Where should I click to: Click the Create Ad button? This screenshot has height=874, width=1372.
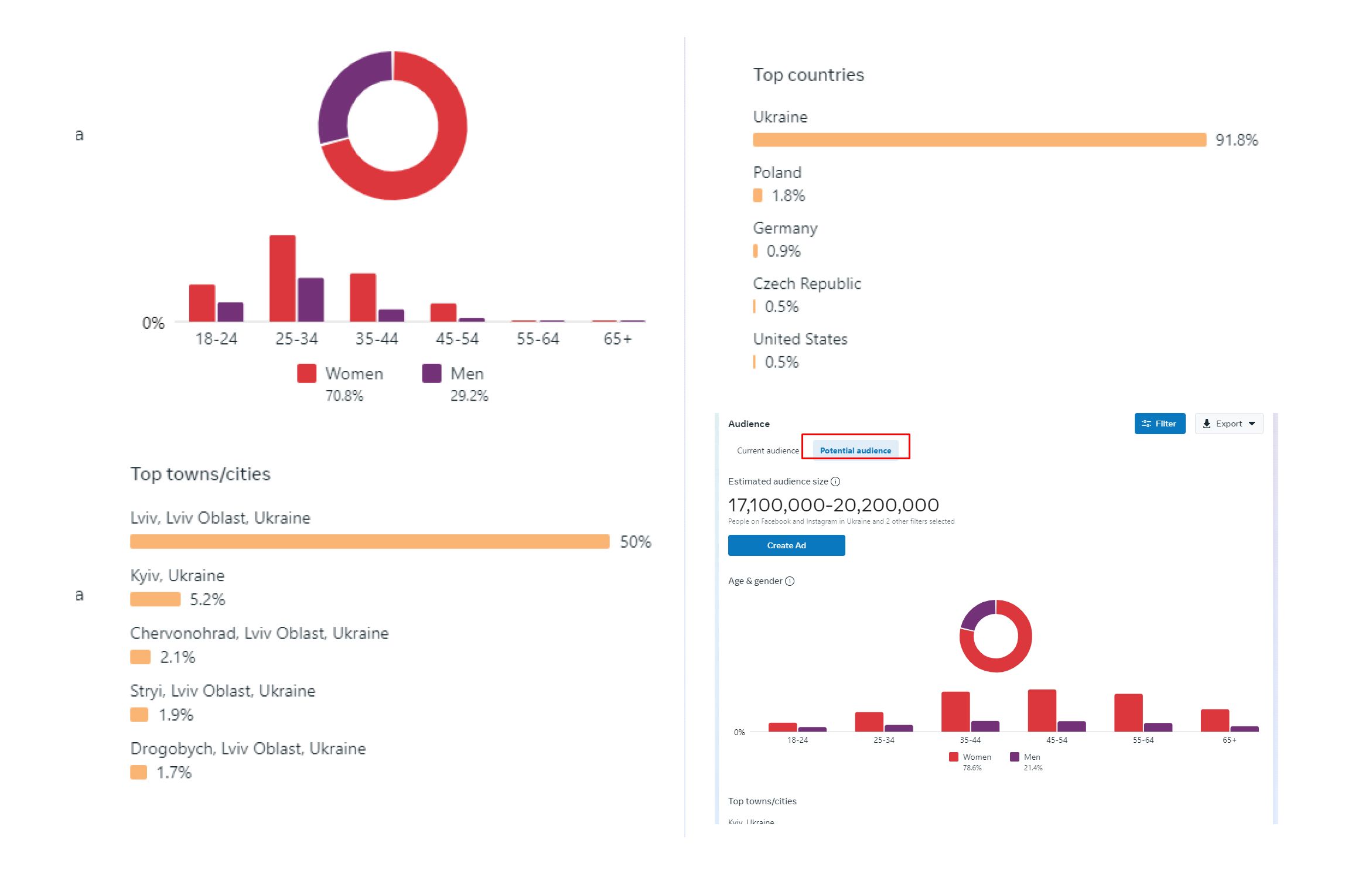tap(786, 545)
